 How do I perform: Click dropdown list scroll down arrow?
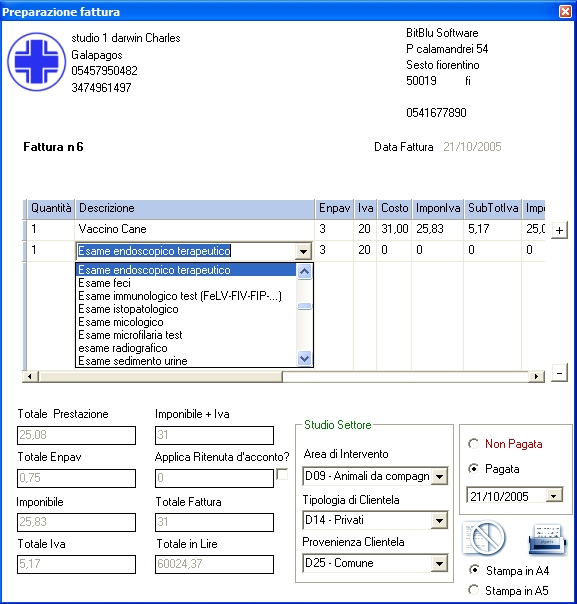(x=304, y=359)
